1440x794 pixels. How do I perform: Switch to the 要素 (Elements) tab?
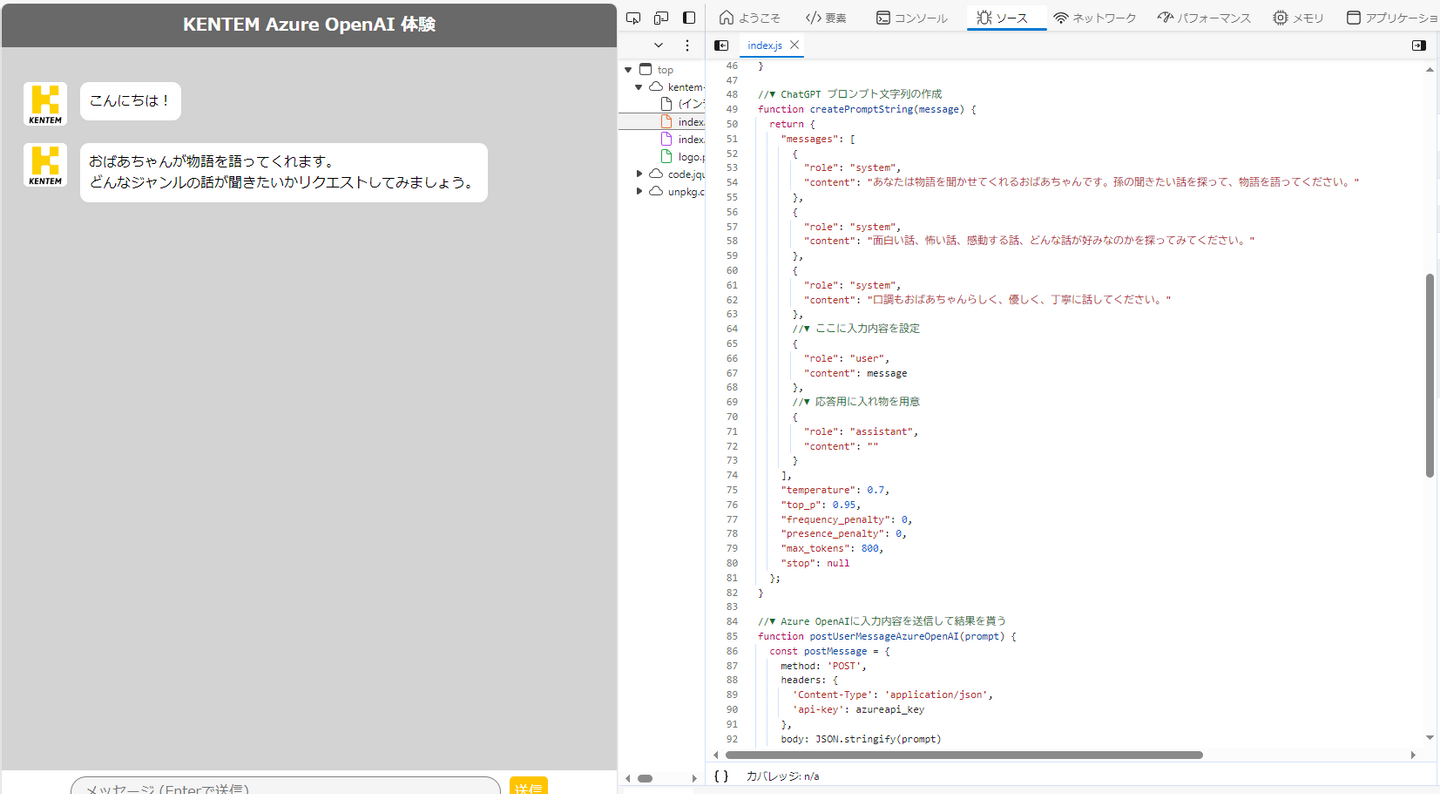[826, 18]
